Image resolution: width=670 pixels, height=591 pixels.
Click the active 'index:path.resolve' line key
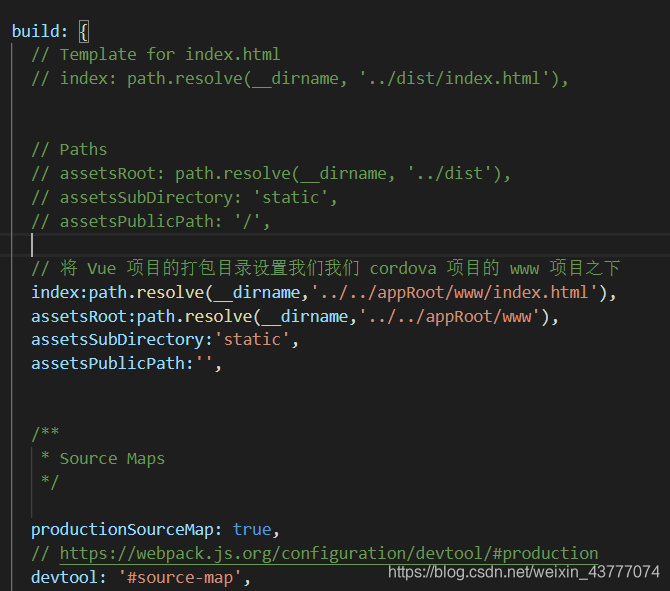tap(59, 293)
